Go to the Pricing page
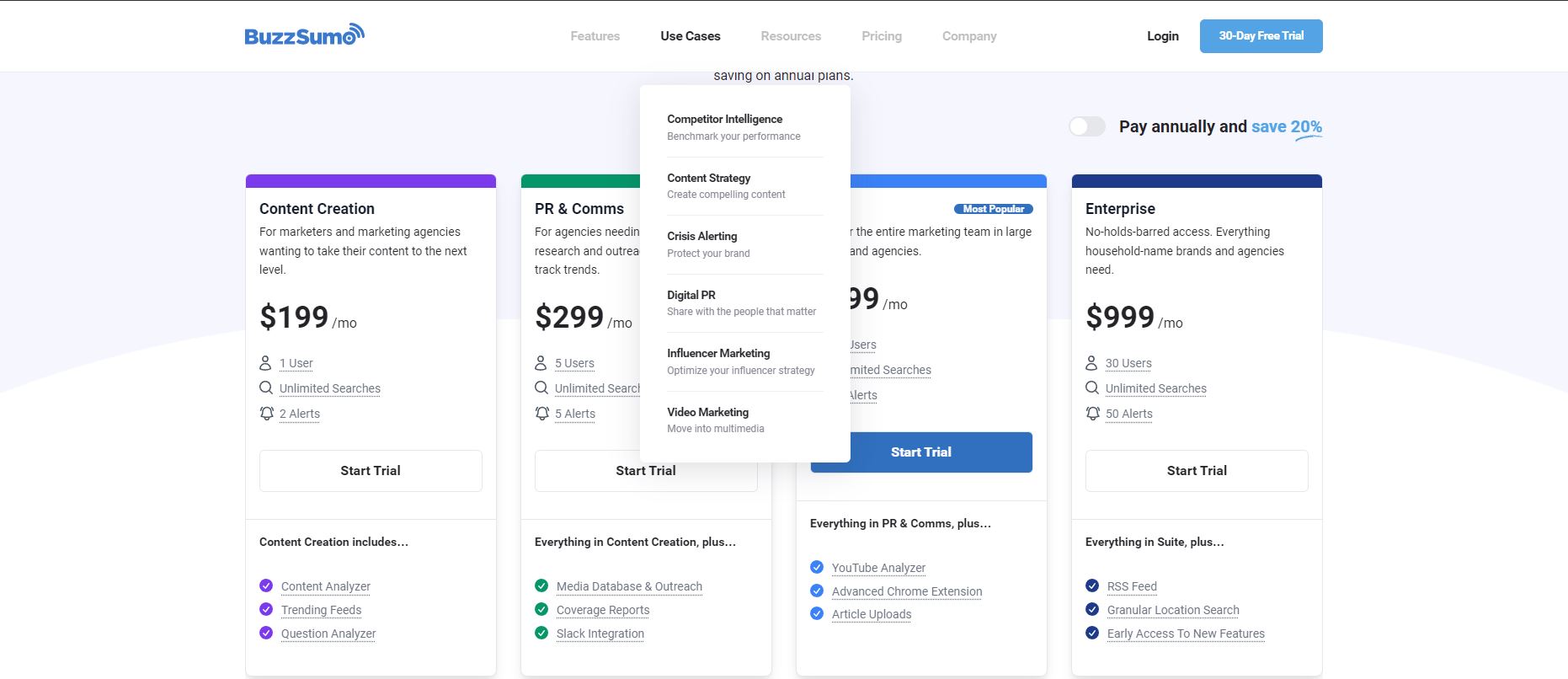 pyautogui.click(x=882, y=36)
